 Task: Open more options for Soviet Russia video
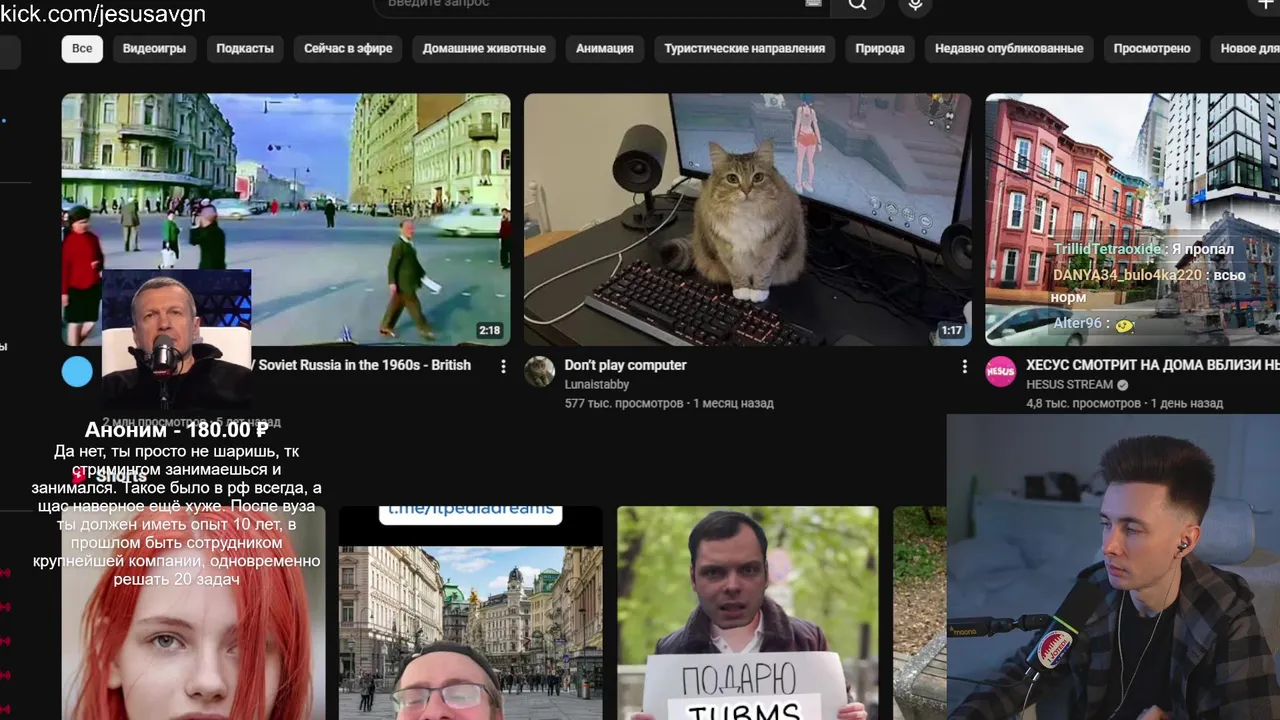(503, 366)
